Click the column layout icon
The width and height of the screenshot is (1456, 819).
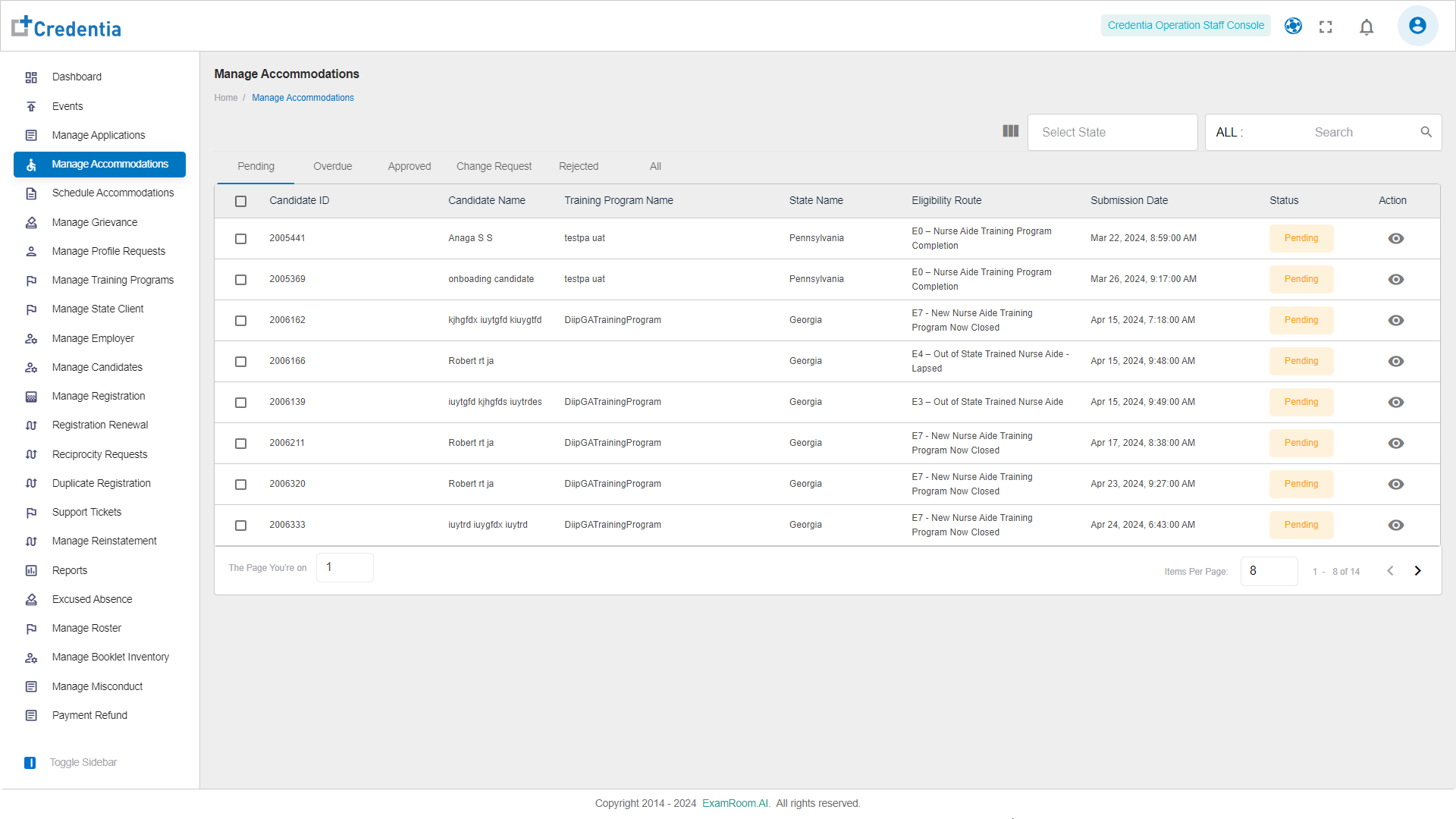tap(1010, 131)
